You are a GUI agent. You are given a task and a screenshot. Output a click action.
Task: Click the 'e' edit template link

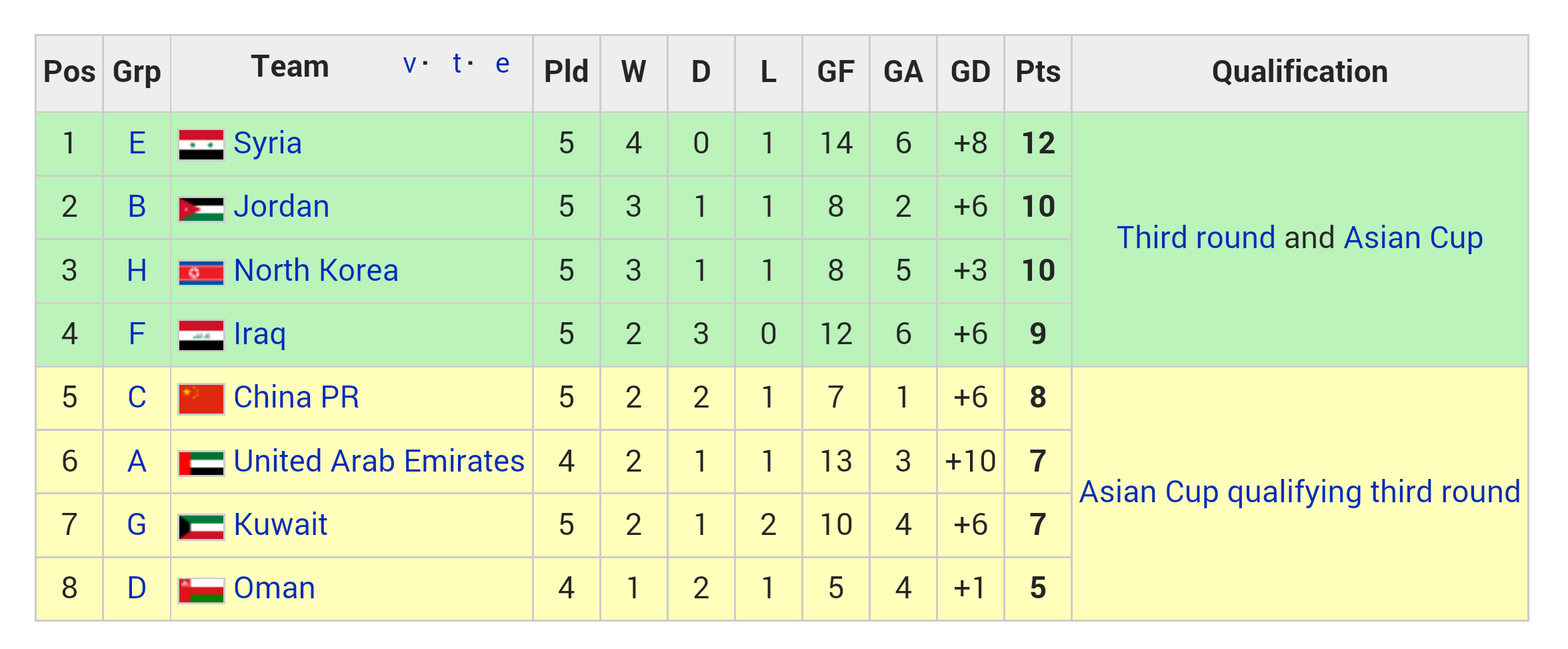(503, 64)
